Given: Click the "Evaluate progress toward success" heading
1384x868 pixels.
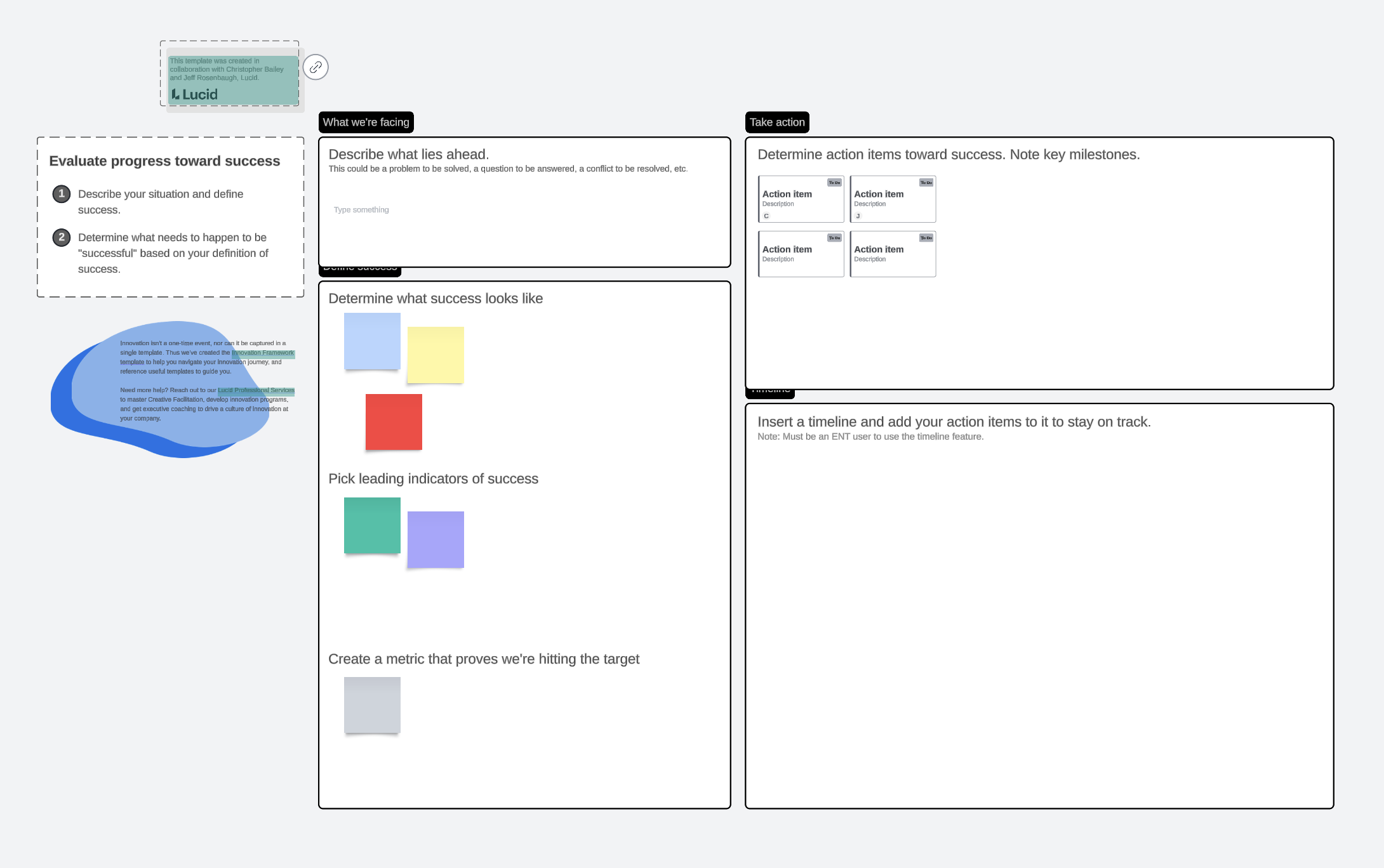Looking at the screenshot, I should click(x=164, y=161).
